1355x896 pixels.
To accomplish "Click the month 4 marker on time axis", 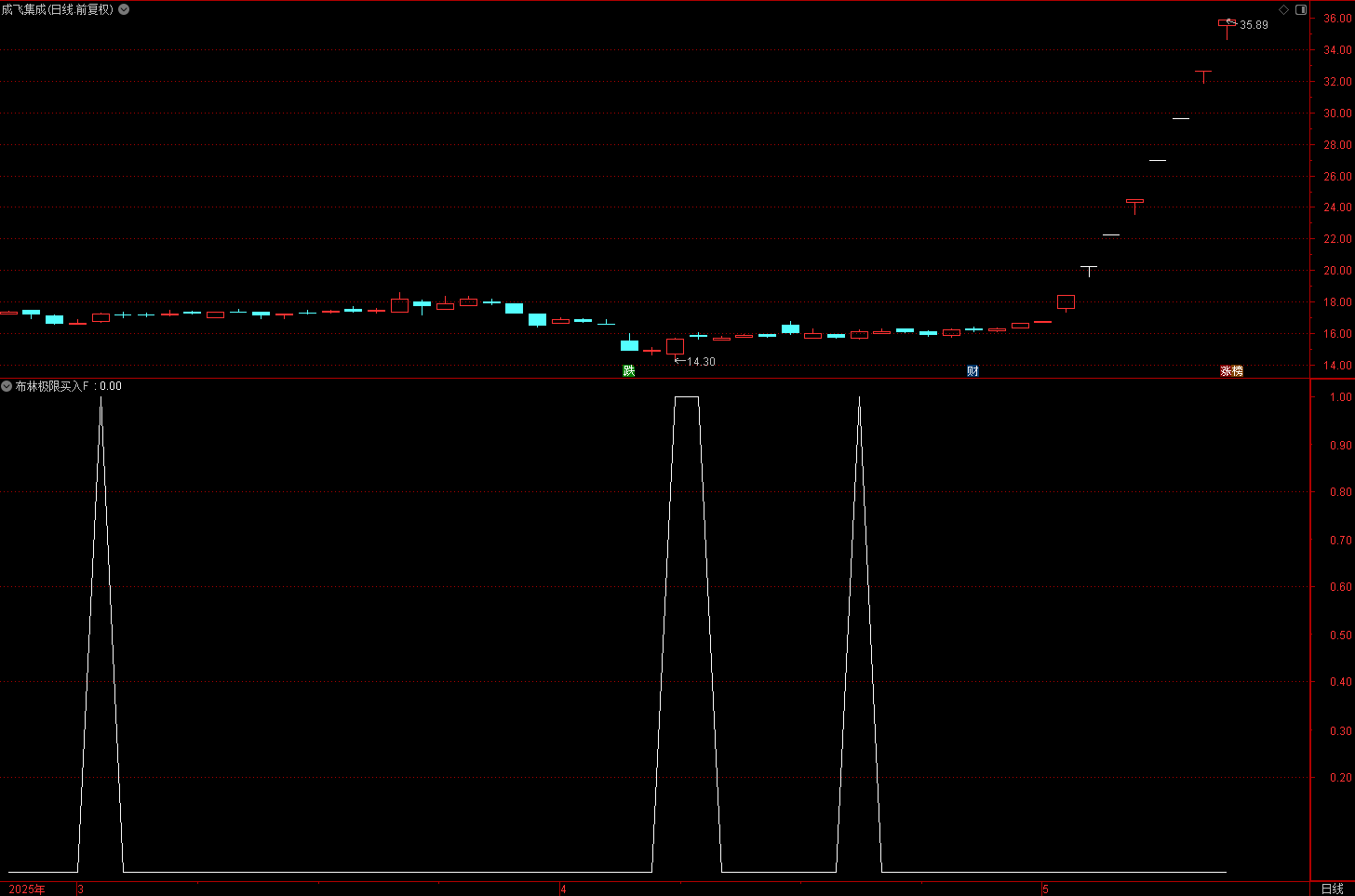I will [x=564, y=889].
